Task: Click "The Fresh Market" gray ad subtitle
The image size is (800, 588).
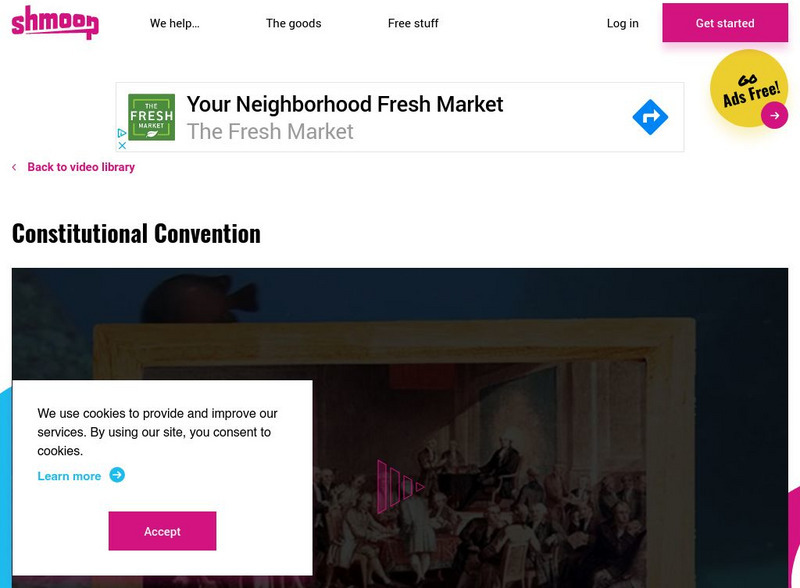Action: pos(270,131)
